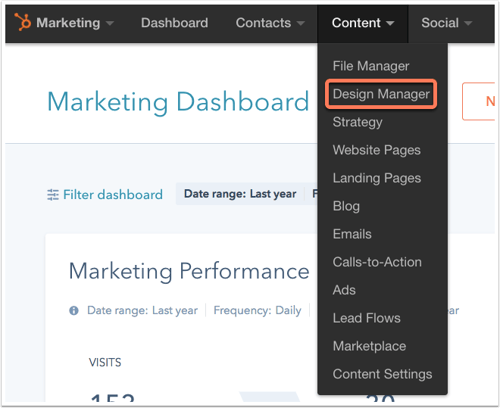Click the HubSpot sprocket logo

(23, 22)
